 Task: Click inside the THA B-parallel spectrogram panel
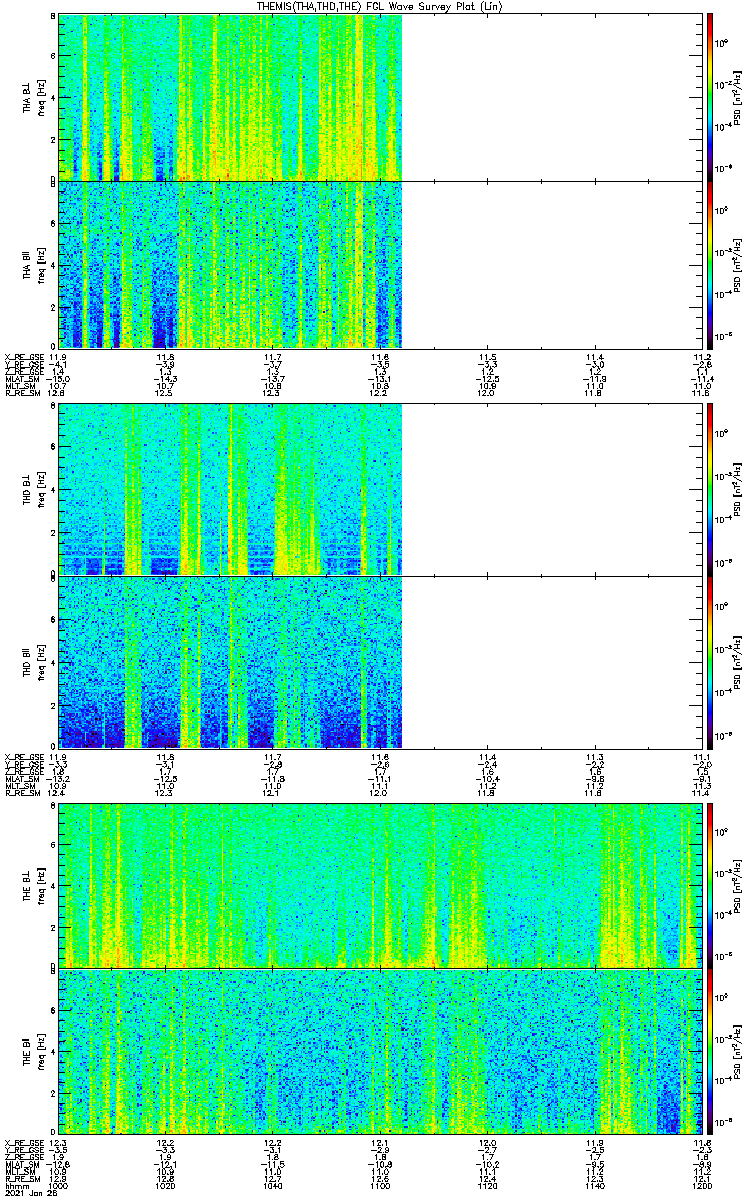pos(380,264)
